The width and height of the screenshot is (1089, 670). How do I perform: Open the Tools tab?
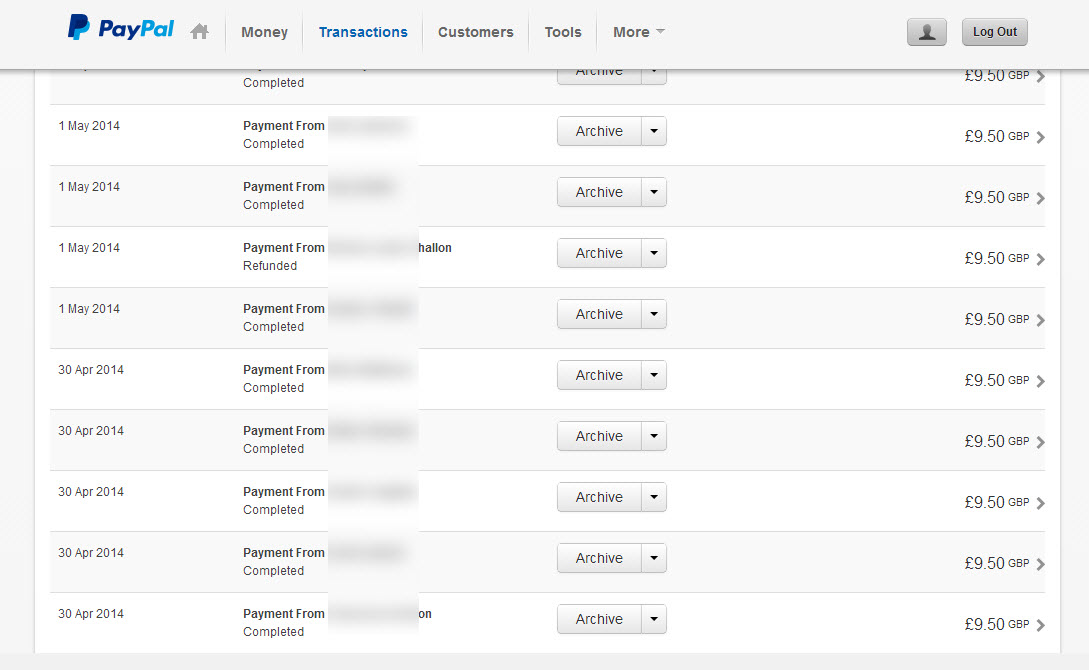coord(562,32)
